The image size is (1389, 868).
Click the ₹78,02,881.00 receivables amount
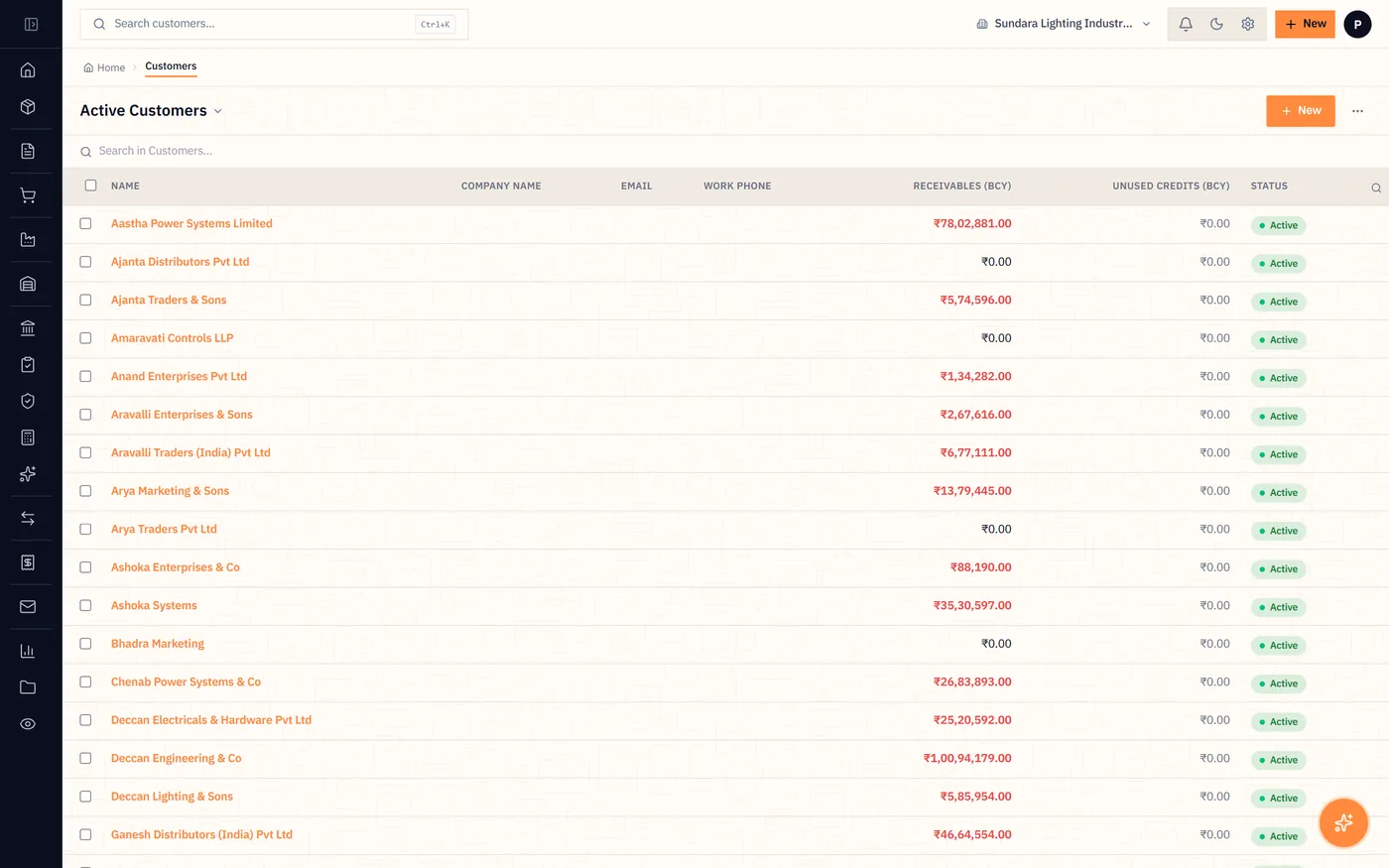point(972,224)
